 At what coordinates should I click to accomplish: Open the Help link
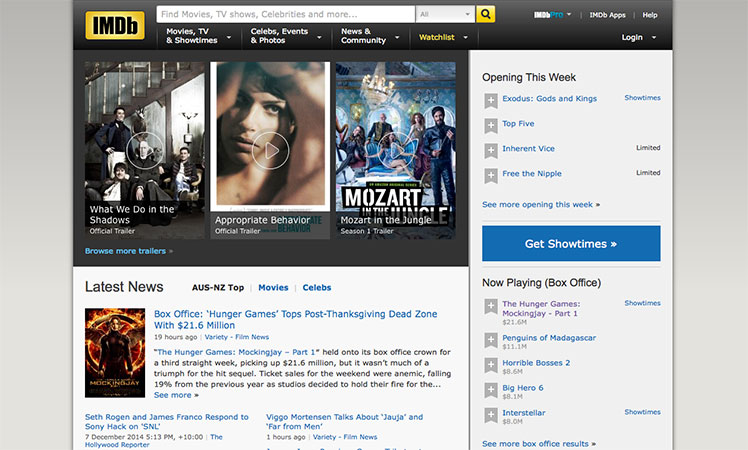[650, 15]
